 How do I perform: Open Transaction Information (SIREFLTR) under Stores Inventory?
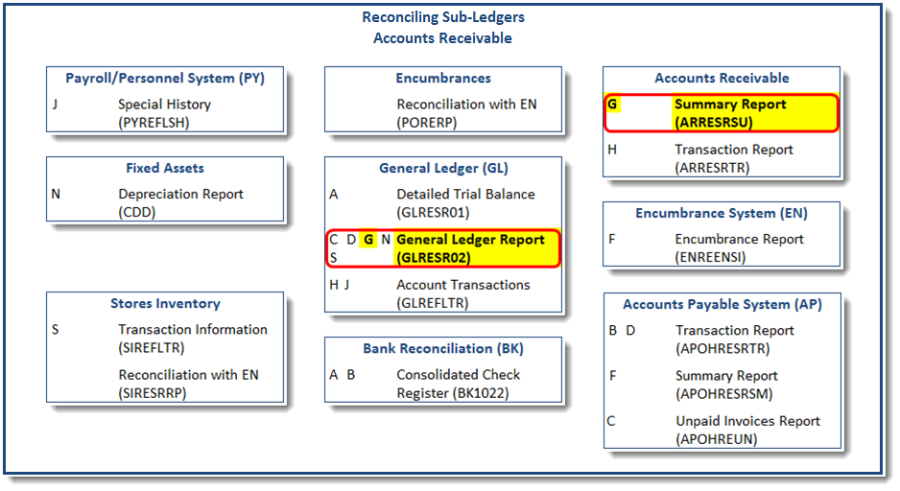[192, 338]
